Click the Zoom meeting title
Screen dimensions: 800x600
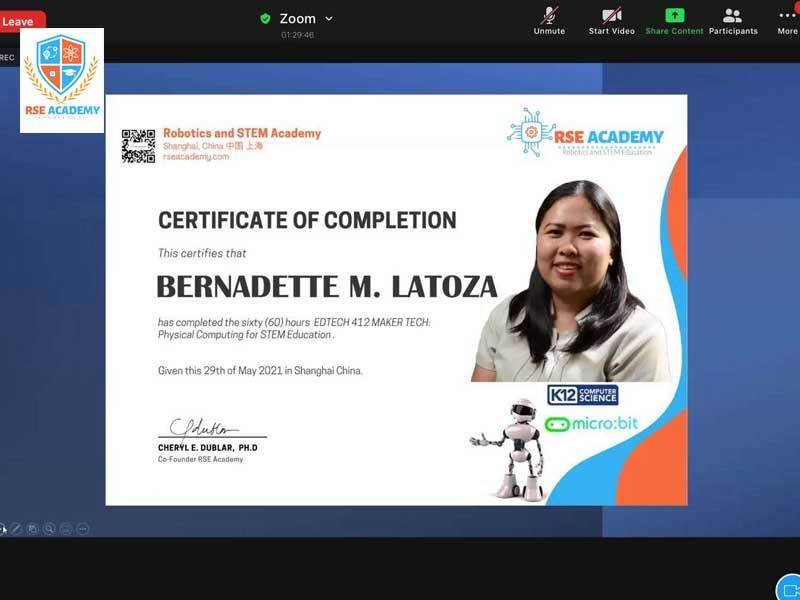click(x=297, y=18)
